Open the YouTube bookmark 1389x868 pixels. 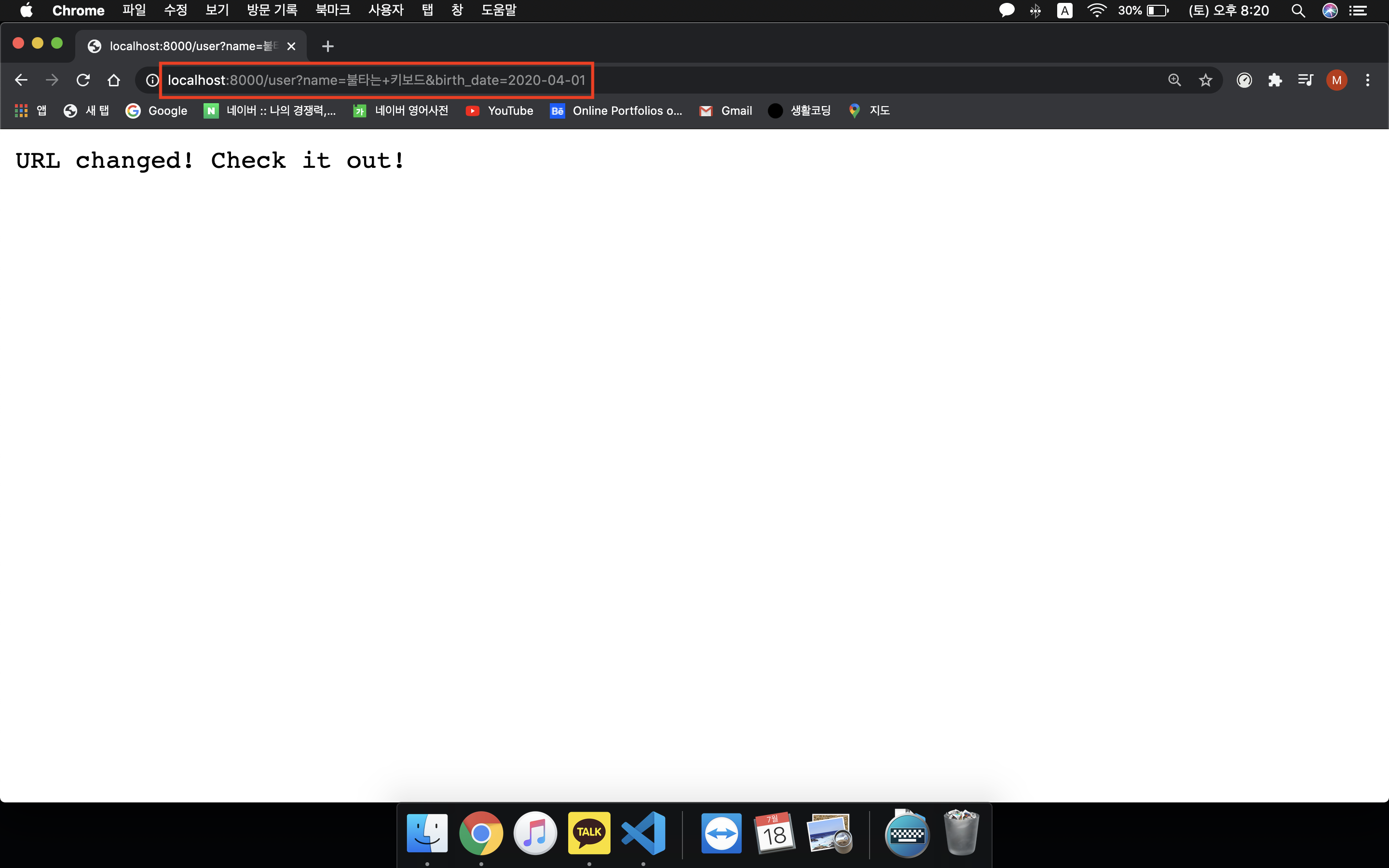pos(499,111)
